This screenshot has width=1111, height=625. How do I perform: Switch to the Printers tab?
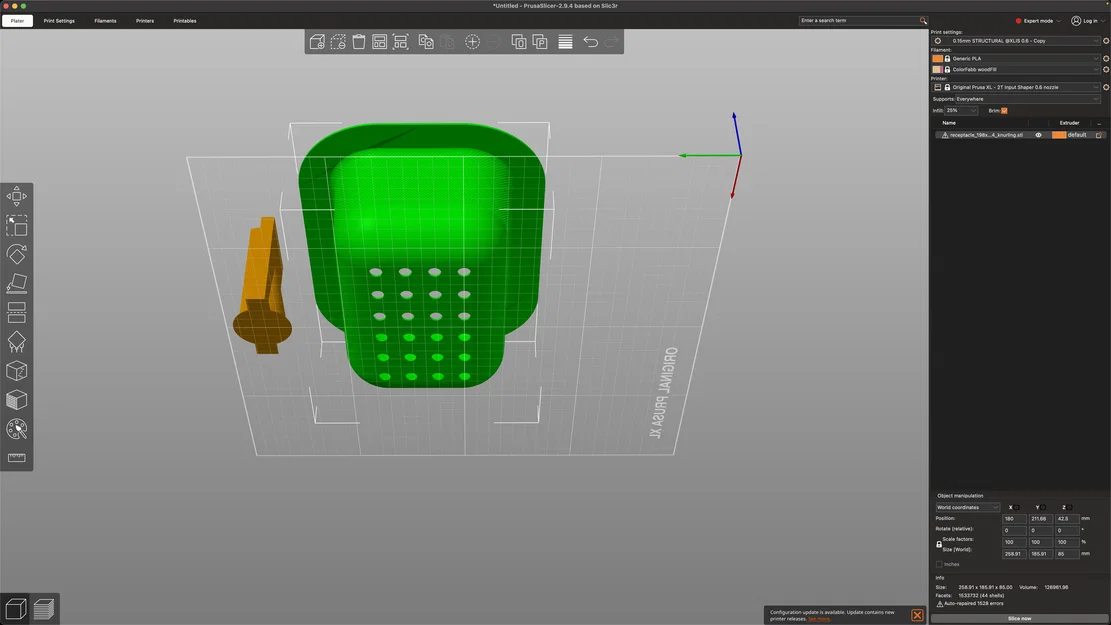145,21
